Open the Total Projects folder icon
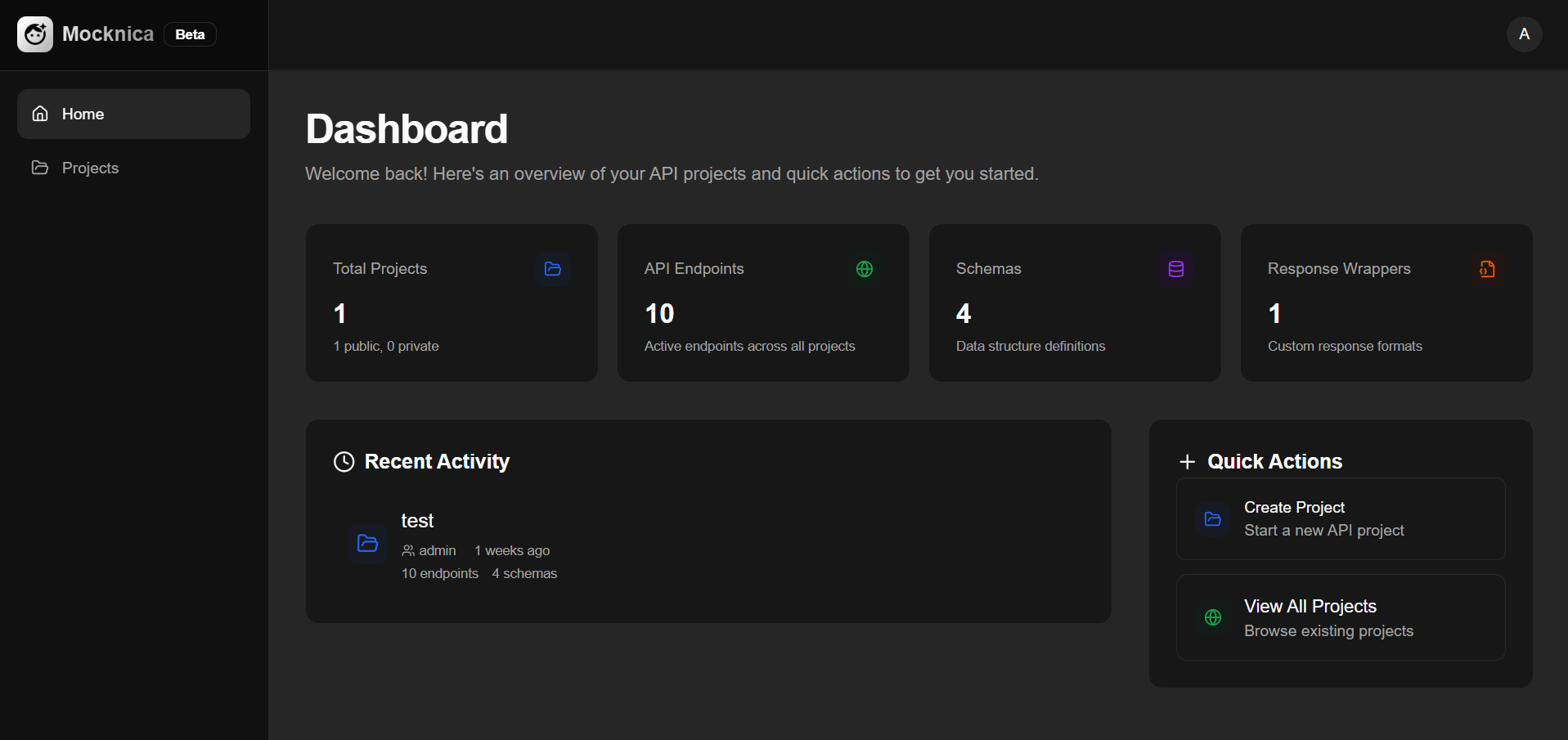Viewport: 1568px width, 740px height. pyautogui.click(x=553, y=269)
